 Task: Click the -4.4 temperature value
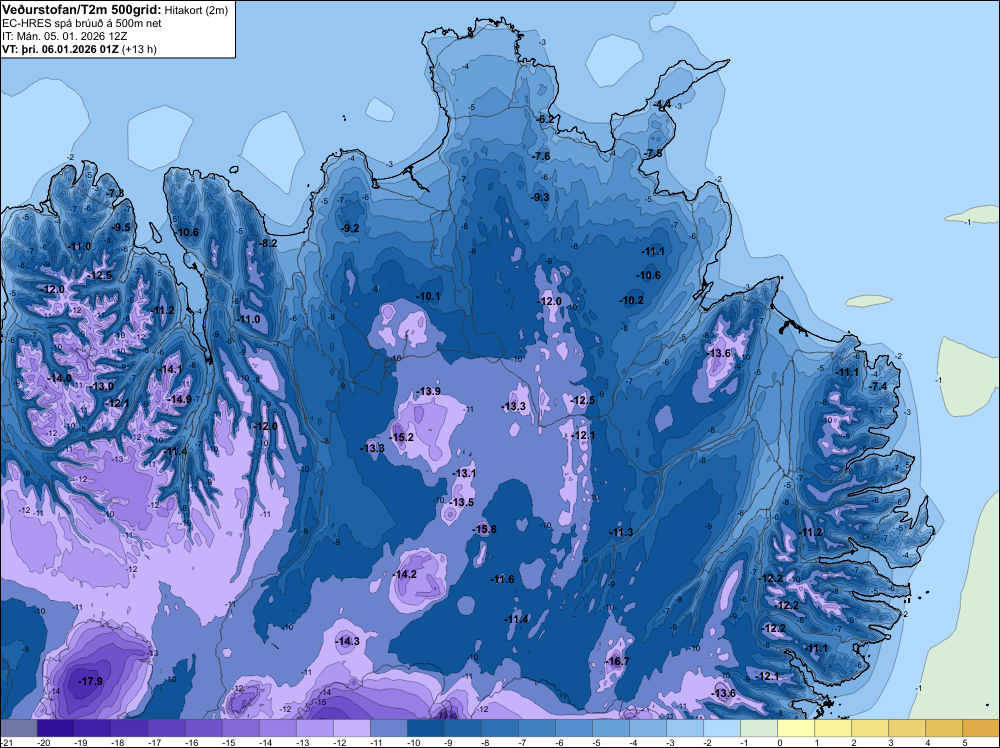pos(661,103)
